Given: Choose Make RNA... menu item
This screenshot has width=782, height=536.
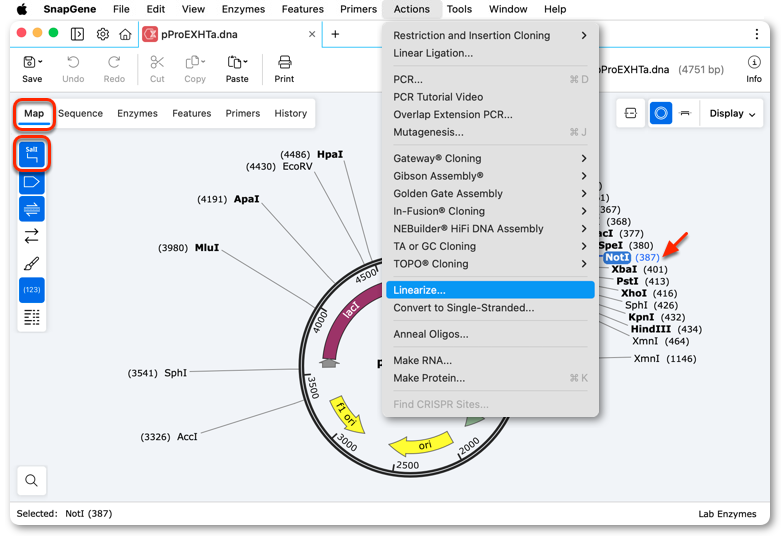Looking at the screenshot, I should (x=490, y=360).
